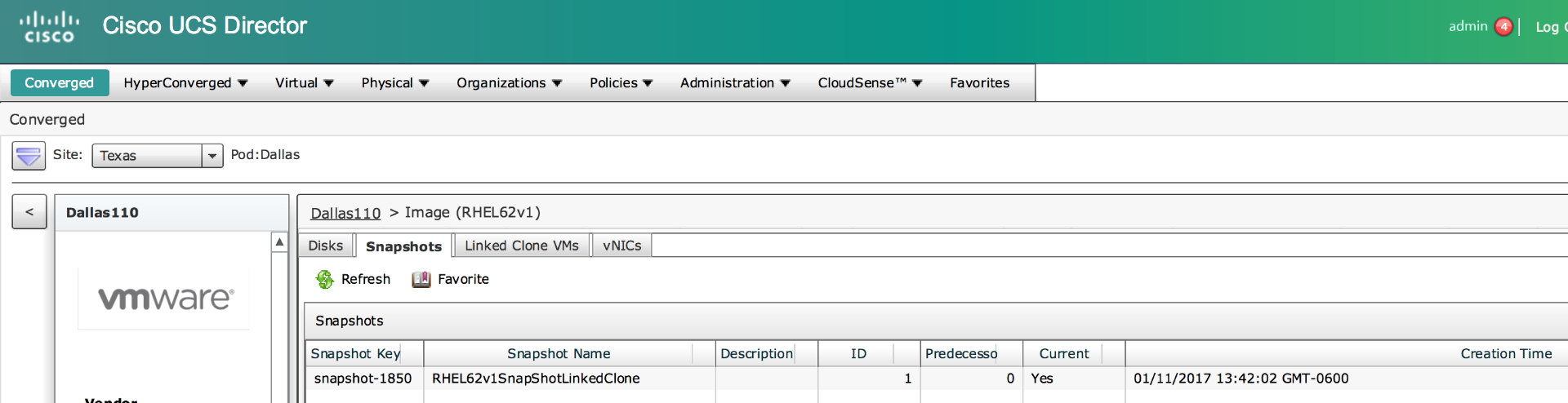Toggle the site filter panel icon
This screenshot has width=1568, height=403.
tap(29, 155)
